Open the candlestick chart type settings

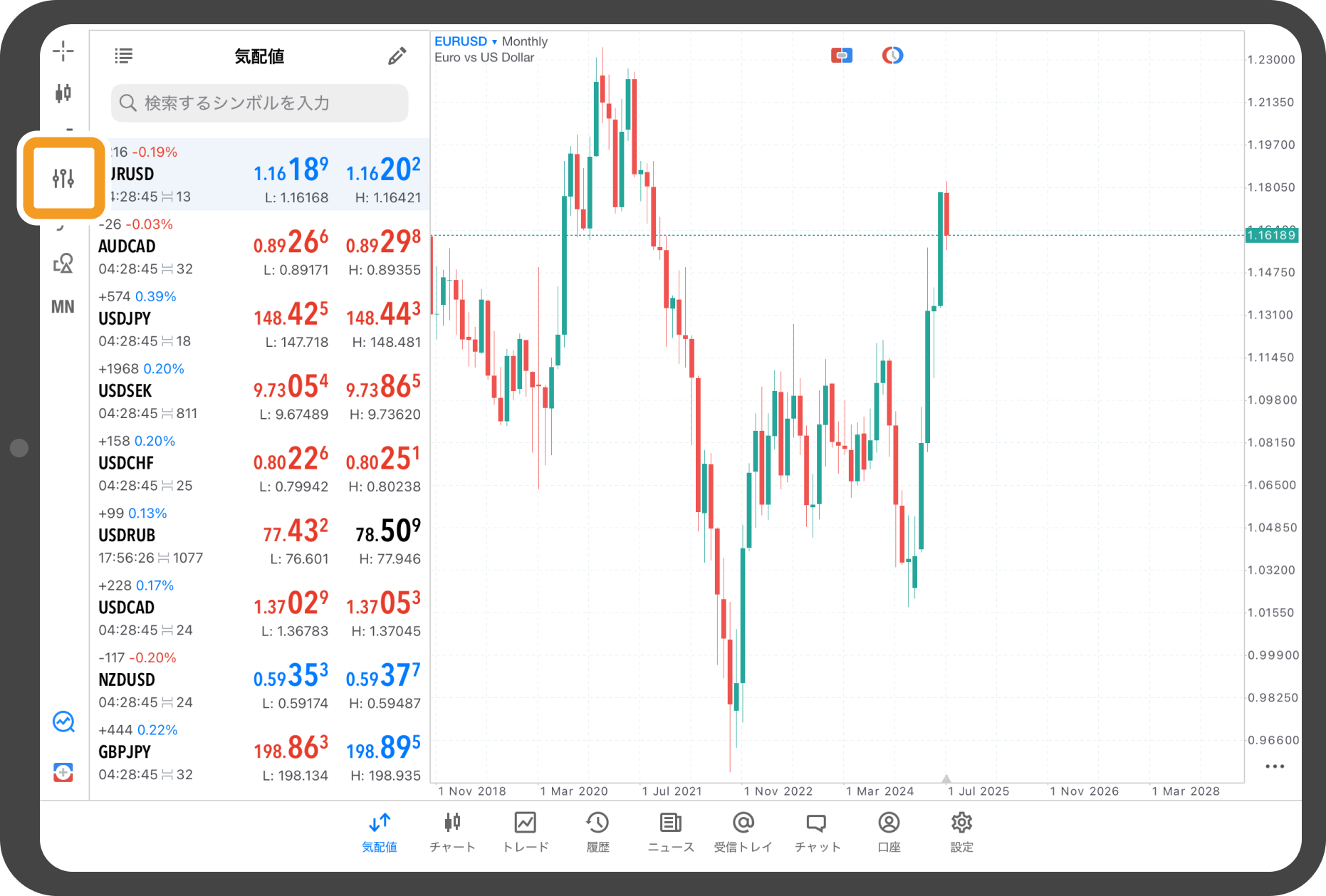[63, 93]
